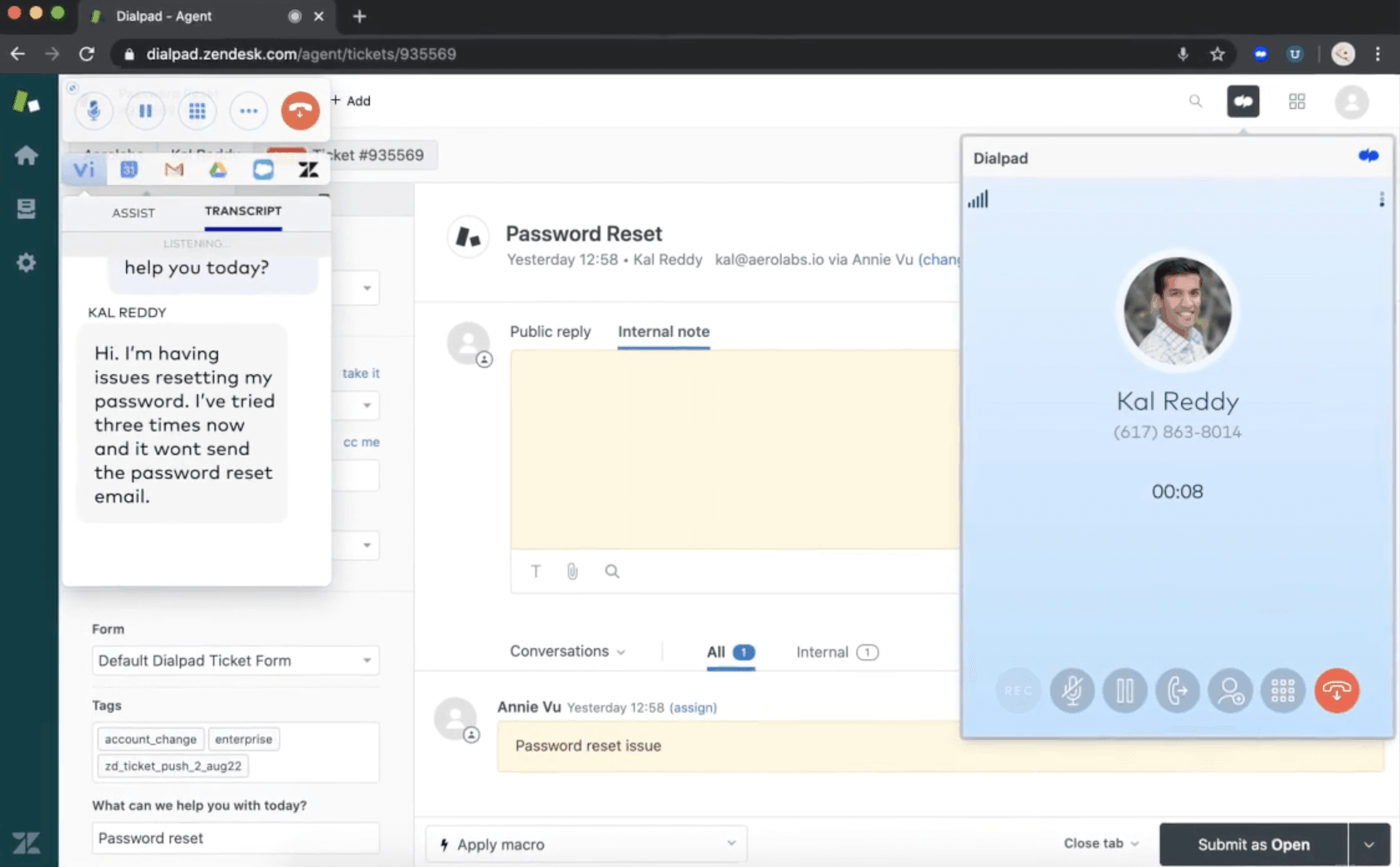This screenshot has height=867, width=1400.
Task: Open more options ellipsis in floating call bar
Action: click(x=249, y=110)
